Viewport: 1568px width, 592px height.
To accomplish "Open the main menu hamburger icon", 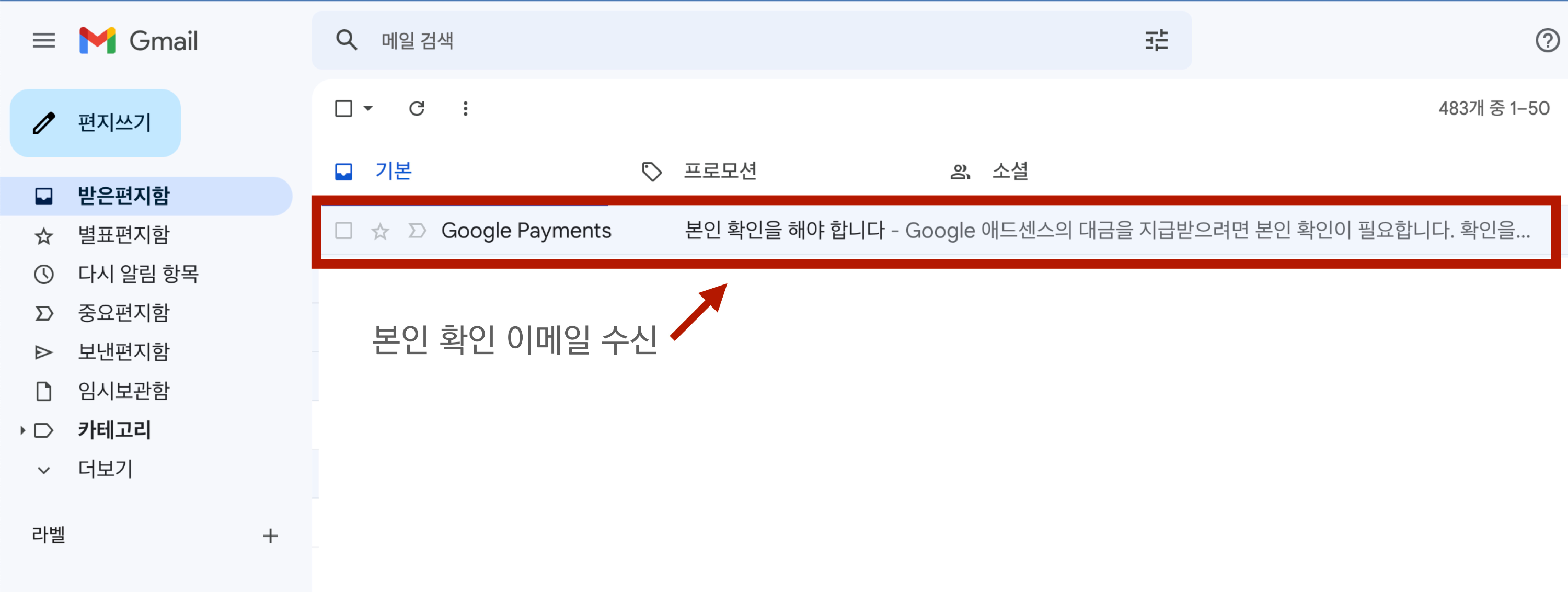I will coord(43,41).
